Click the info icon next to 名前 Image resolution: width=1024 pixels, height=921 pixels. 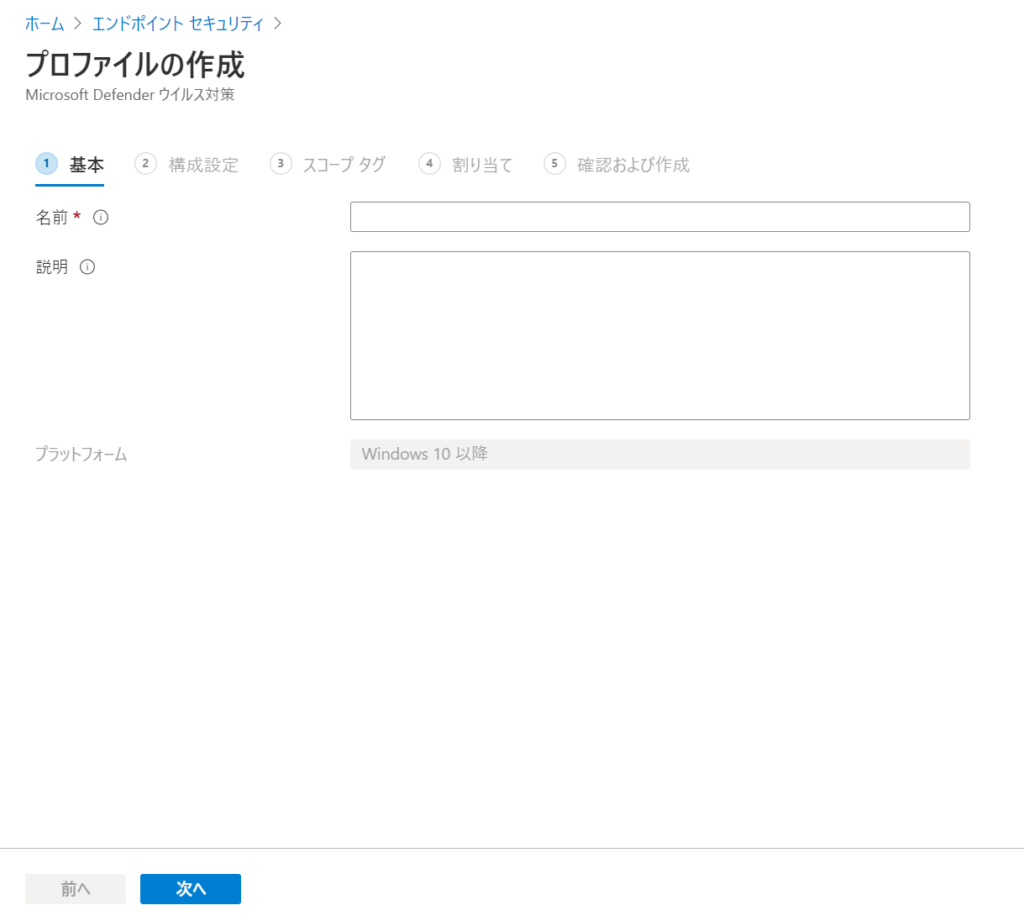[101, 218]
